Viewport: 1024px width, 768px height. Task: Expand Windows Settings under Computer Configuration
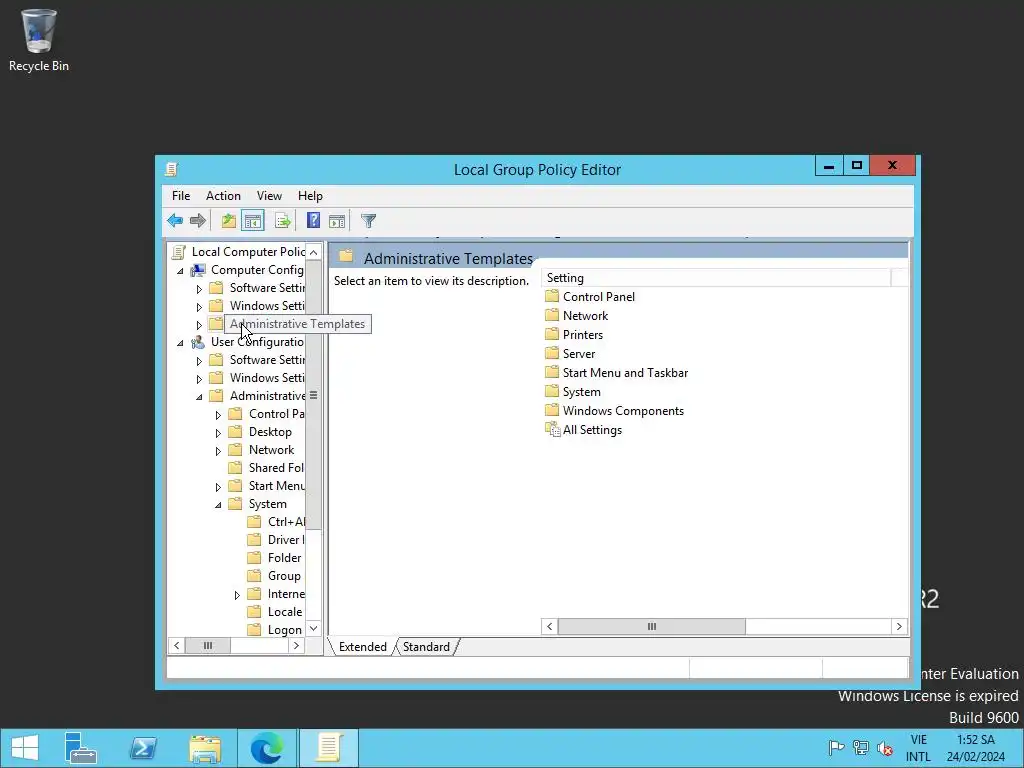199,306
